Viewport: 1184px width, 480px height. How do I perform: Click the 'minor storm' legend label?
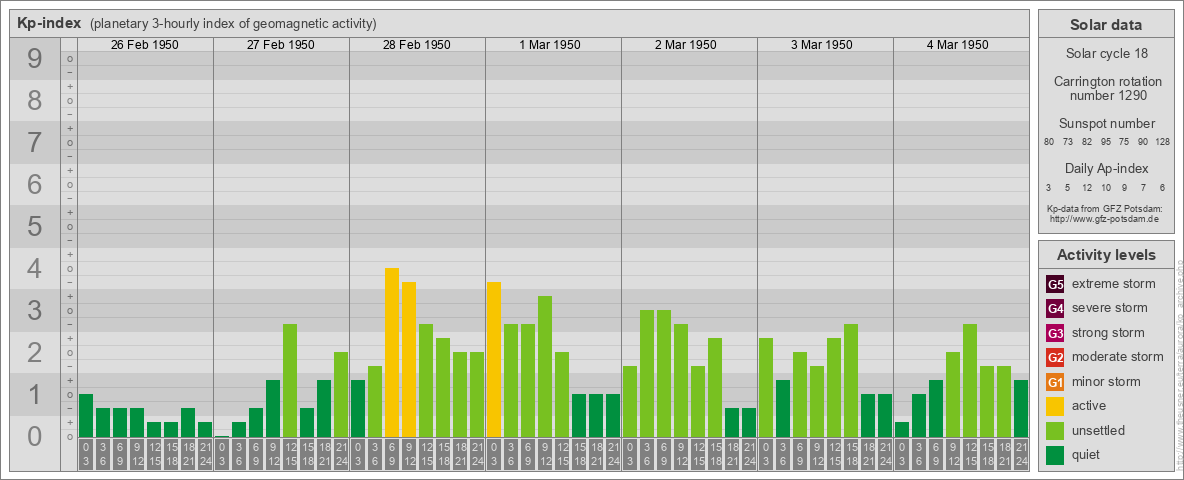click(1106, 382)
